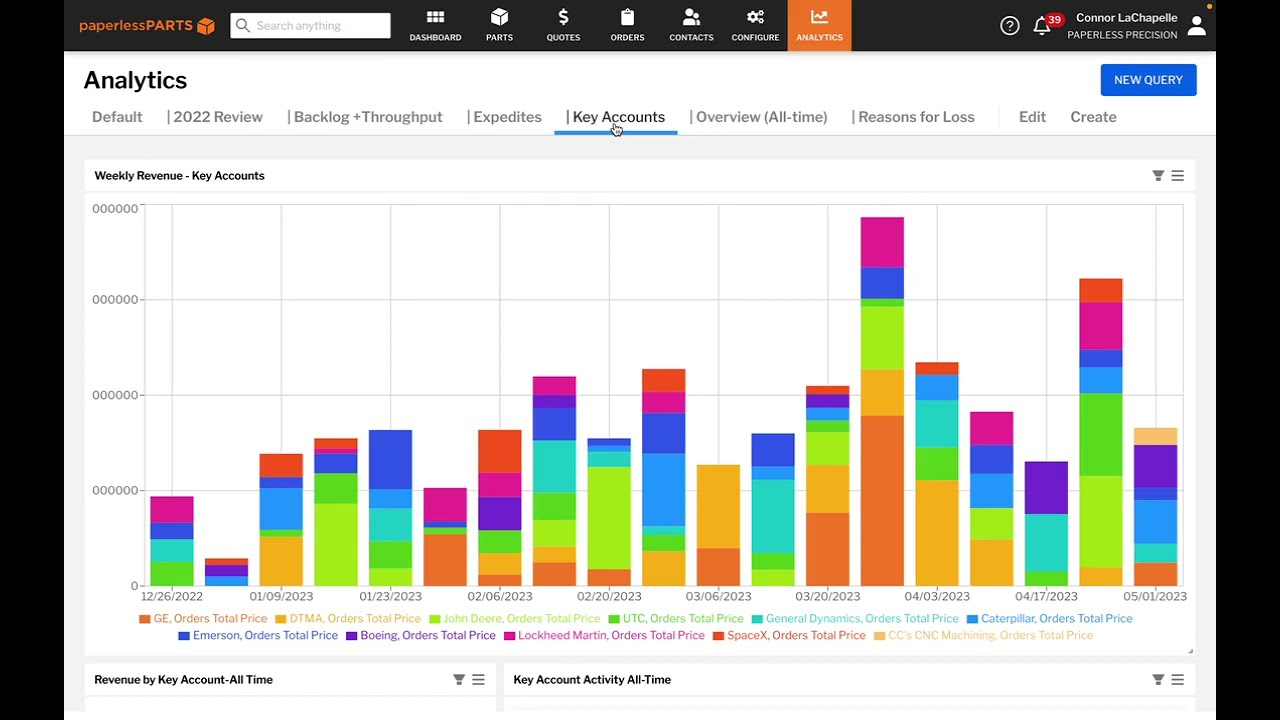Click the Connor LaChapelle user name
Image resolution: width=1280 pixels, height=720 pixels.
[1126, 18]
